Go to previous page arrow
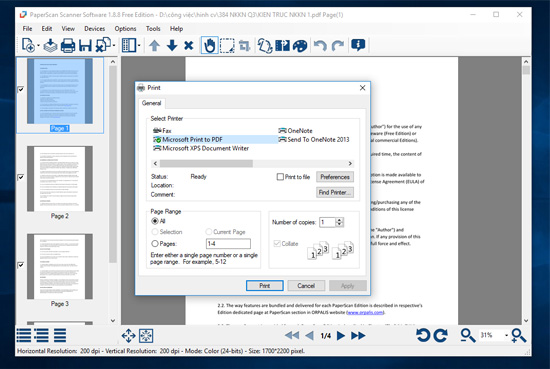The width and height of the screenshot is (550, 369). (309, 336)
